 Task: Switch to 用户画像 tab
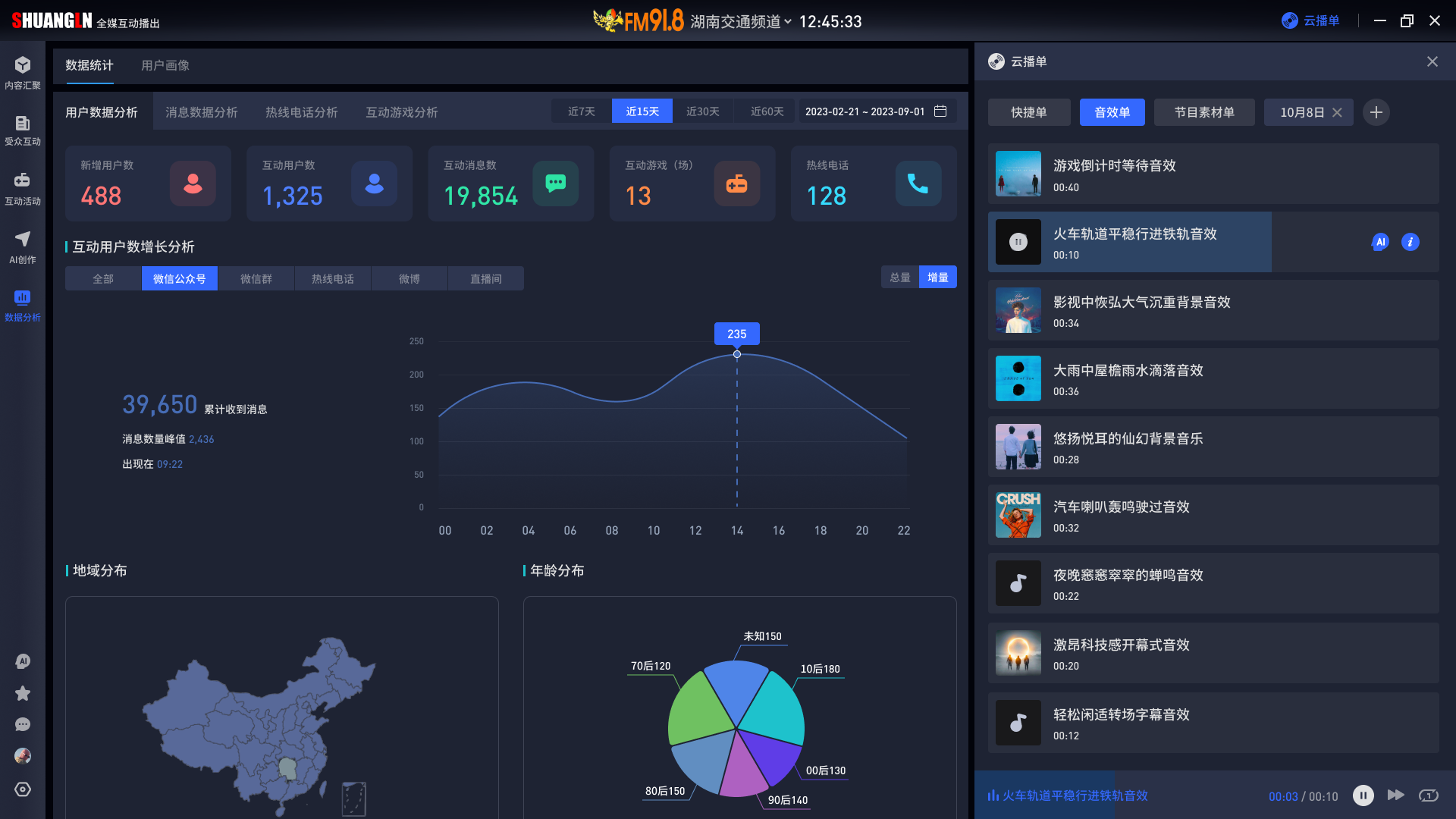click(165, 65)
